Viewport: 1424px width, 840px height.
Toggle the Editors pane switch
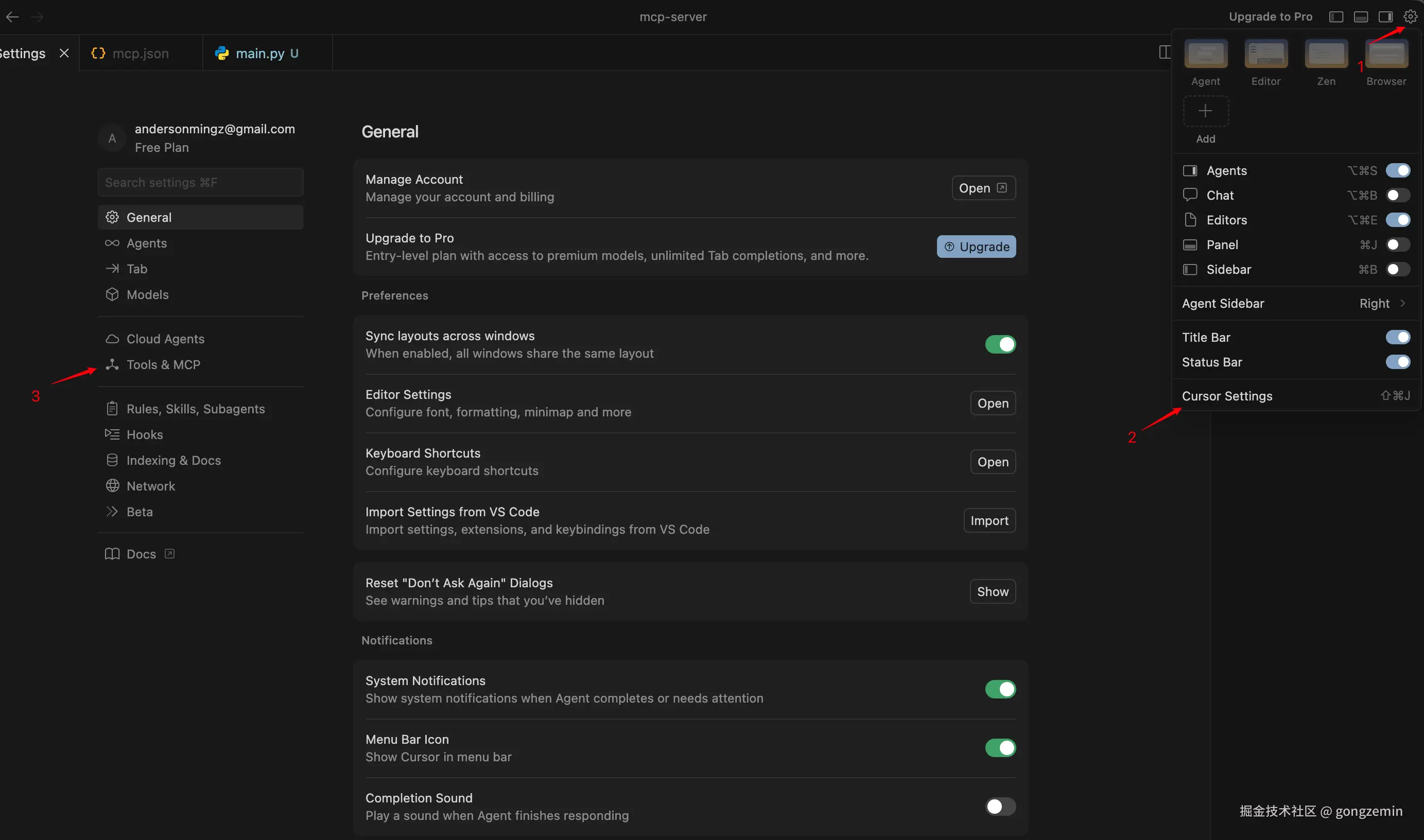pyautogui.click(x=1398, y=220)
